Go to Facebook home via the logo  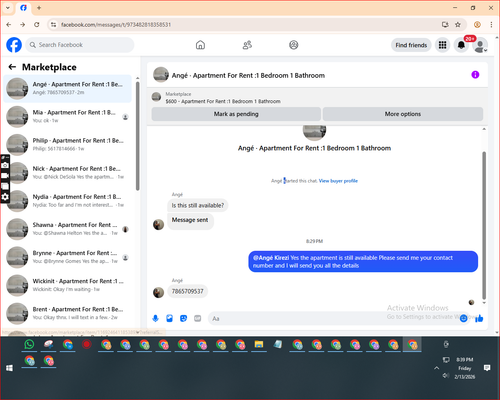click(x=14, y=45)
